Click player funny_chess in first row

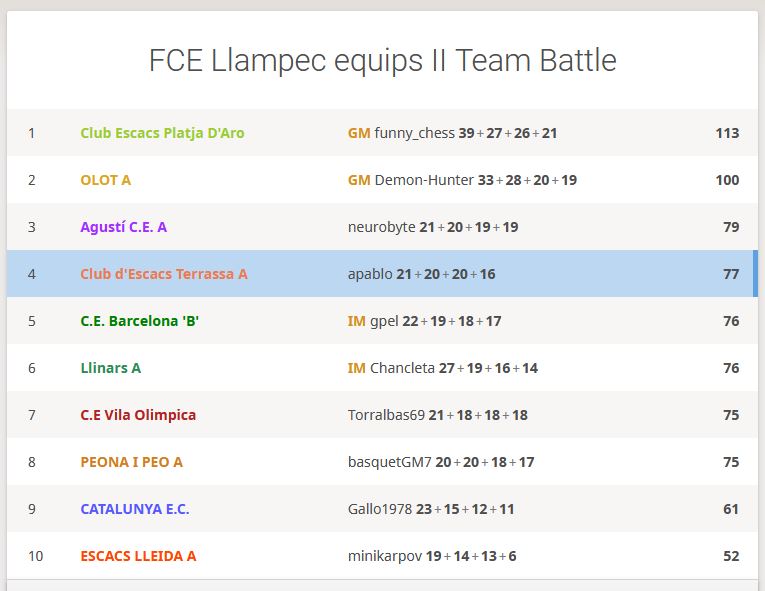[414, 133]
